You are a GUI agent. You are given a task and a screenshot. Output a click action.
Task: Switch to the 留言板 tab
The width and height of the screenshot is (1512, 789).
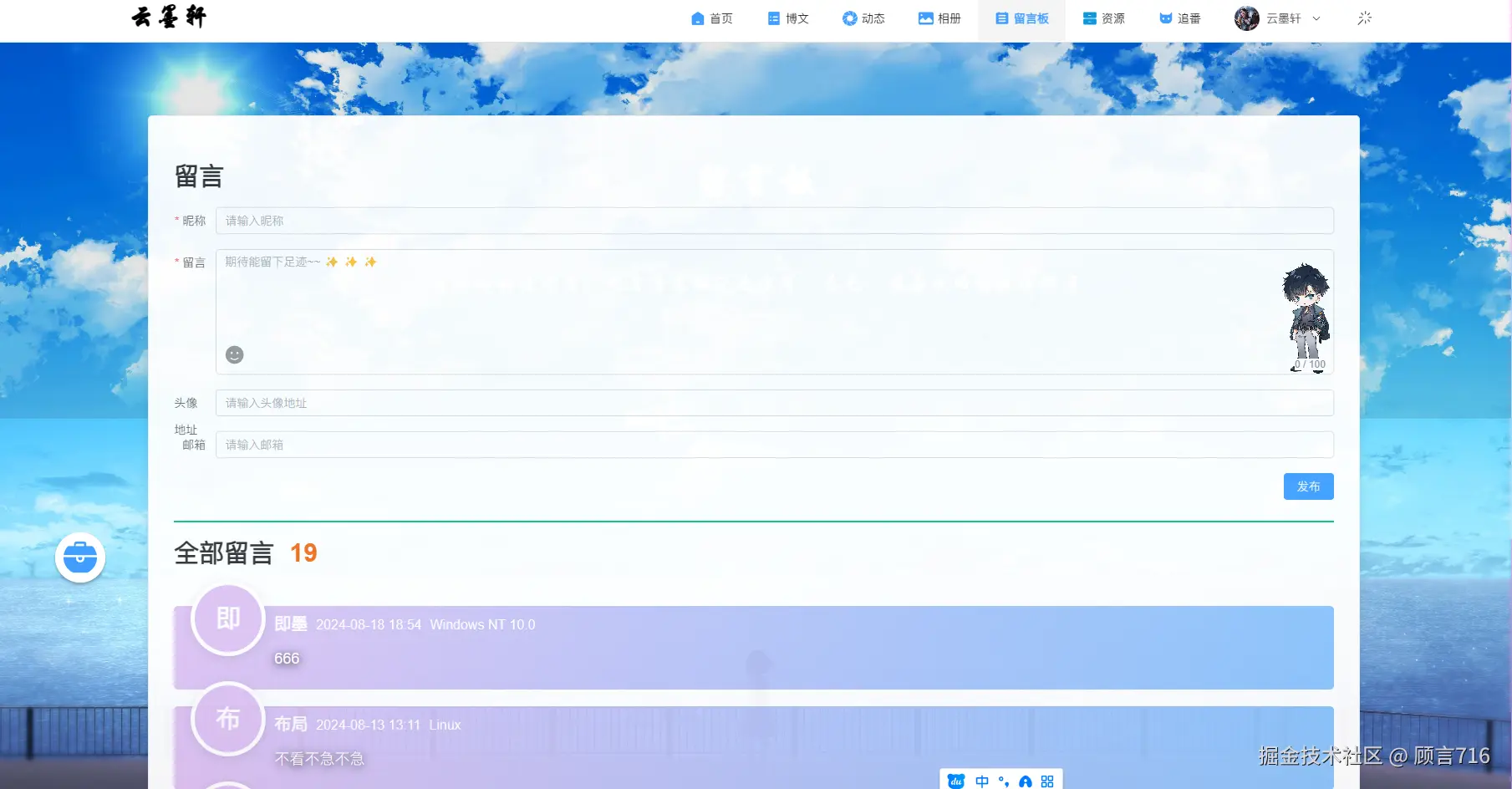1020,18
